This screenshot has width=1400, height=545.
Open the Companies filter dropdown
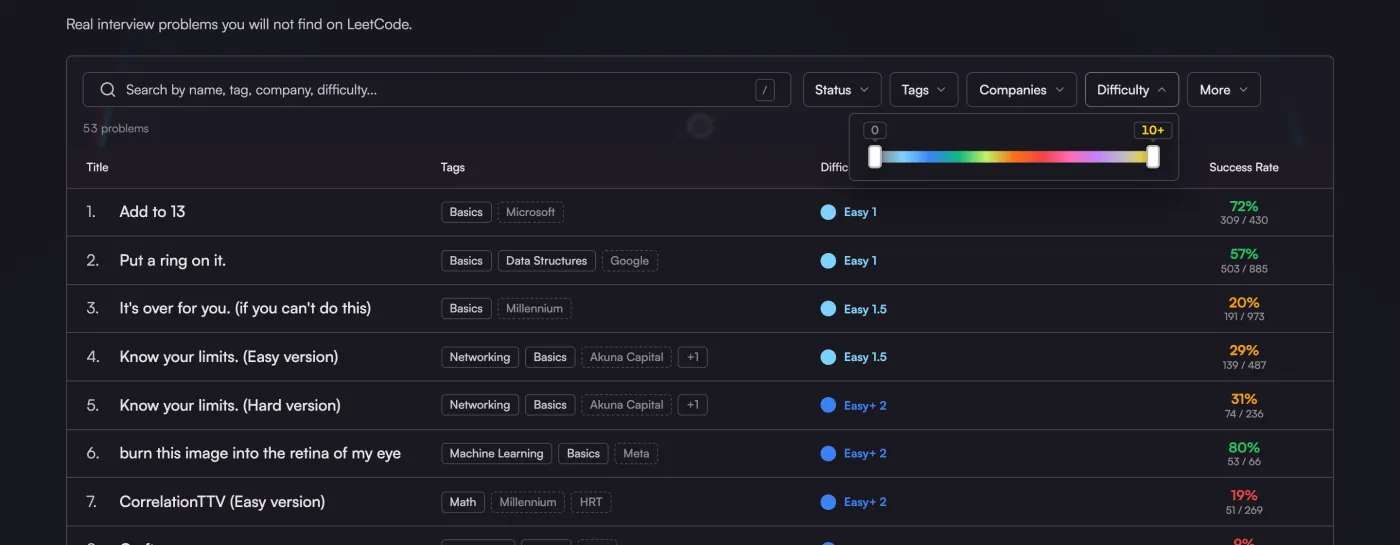coord(1022,90)
